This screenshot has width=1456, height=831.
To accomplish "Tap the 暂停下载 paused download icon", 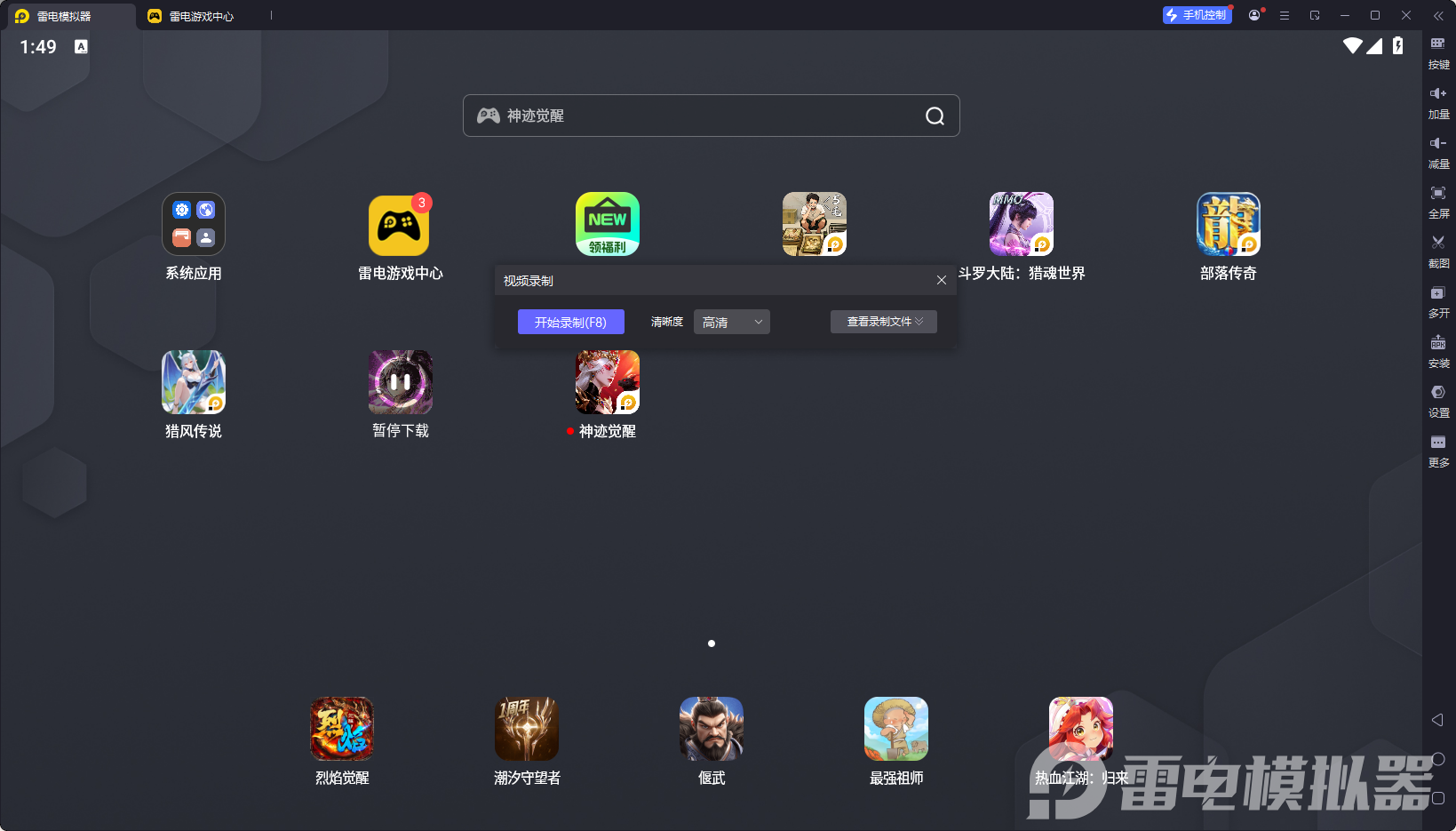I will [401, 382].
